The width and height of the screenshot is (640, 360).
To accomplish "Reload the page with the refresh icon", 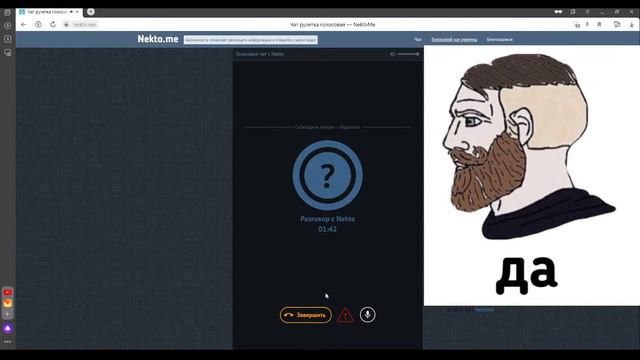I will (x=53, y=24).
